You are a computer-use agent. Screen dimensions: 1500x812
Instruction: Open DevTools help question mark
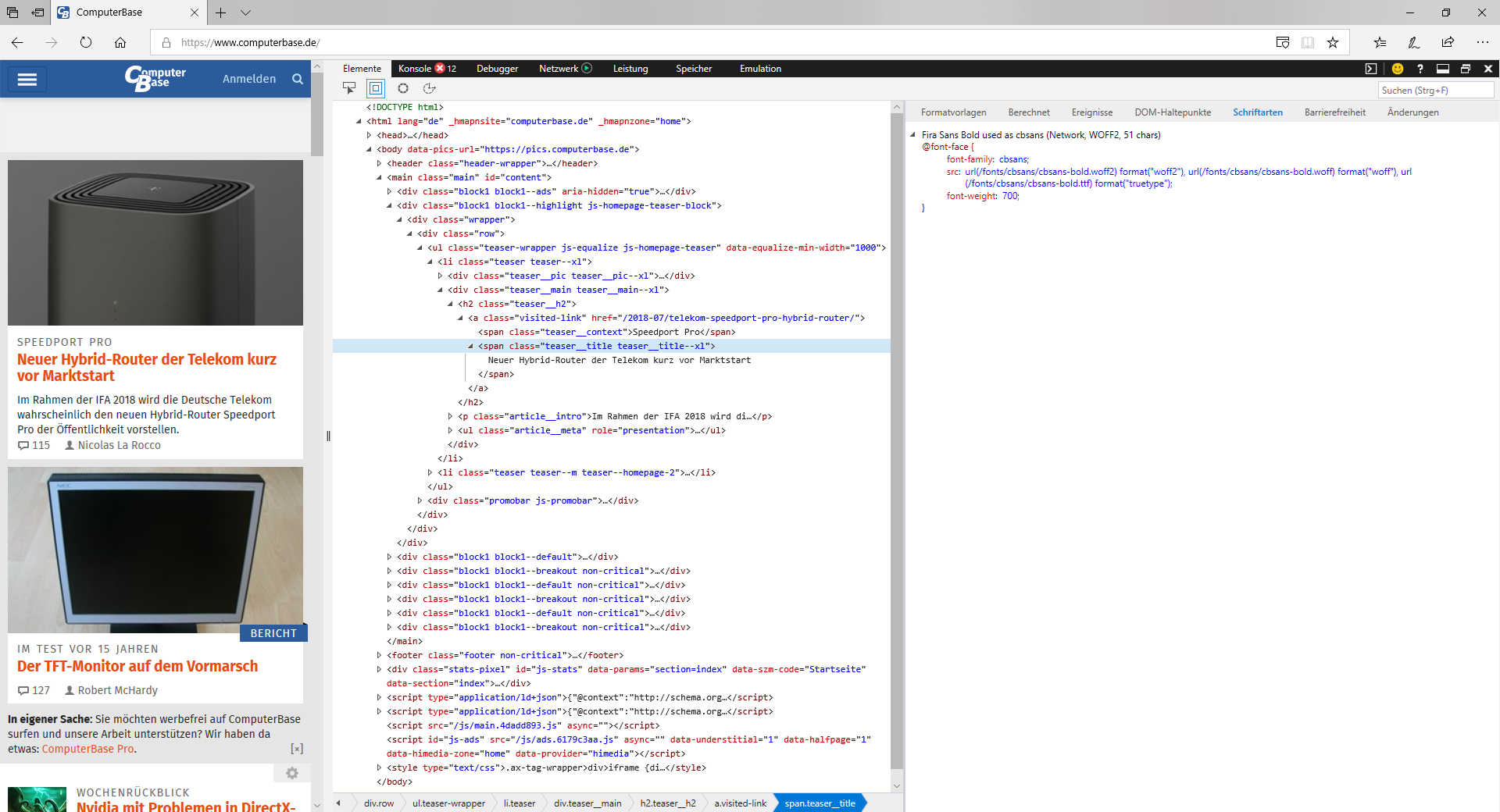(1420, 69)
